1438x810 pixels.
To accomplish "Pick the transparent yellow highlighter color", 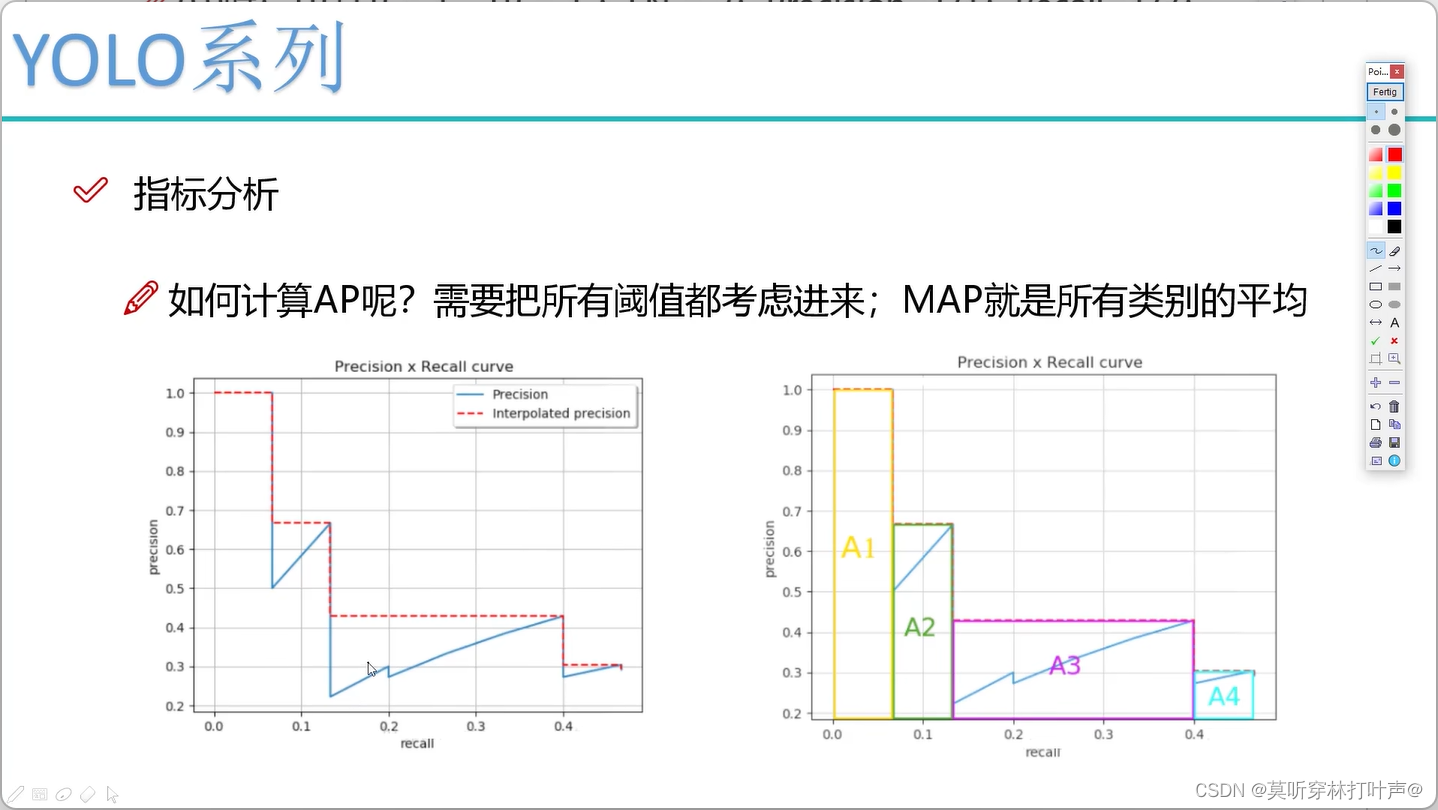I will coord(1376,172).
